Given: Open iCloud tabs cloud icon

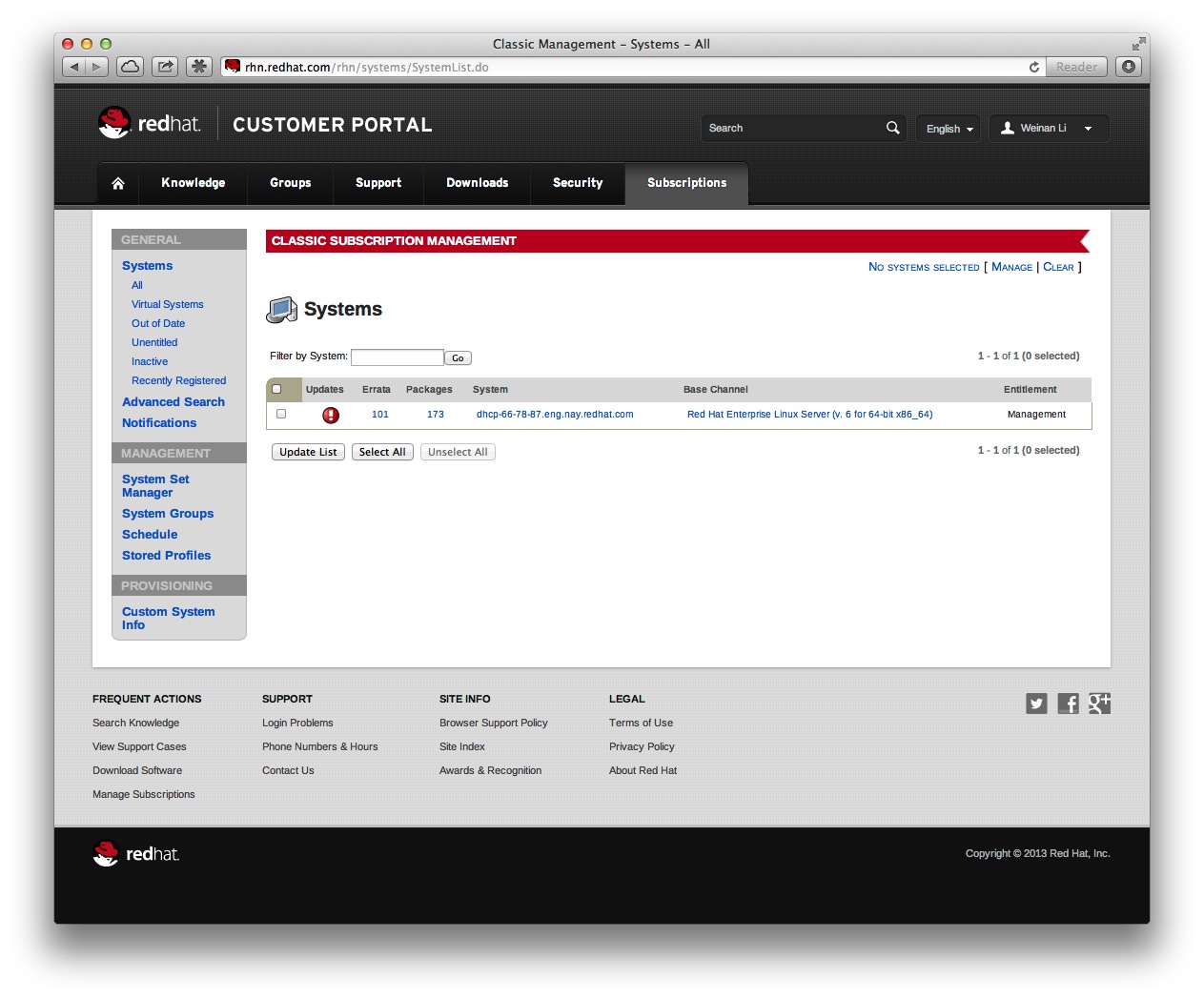Looking at the screenshot, I should (x=130, y=67).
